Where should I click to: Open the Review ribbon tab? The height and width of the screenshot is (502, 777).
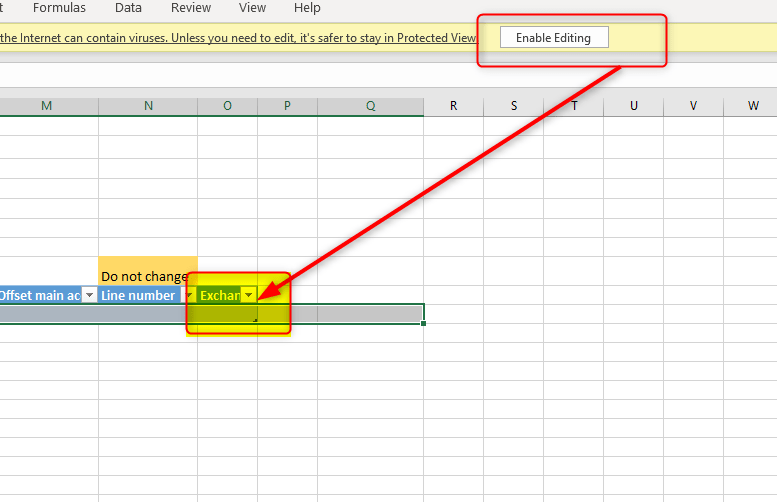pos(191,8)
